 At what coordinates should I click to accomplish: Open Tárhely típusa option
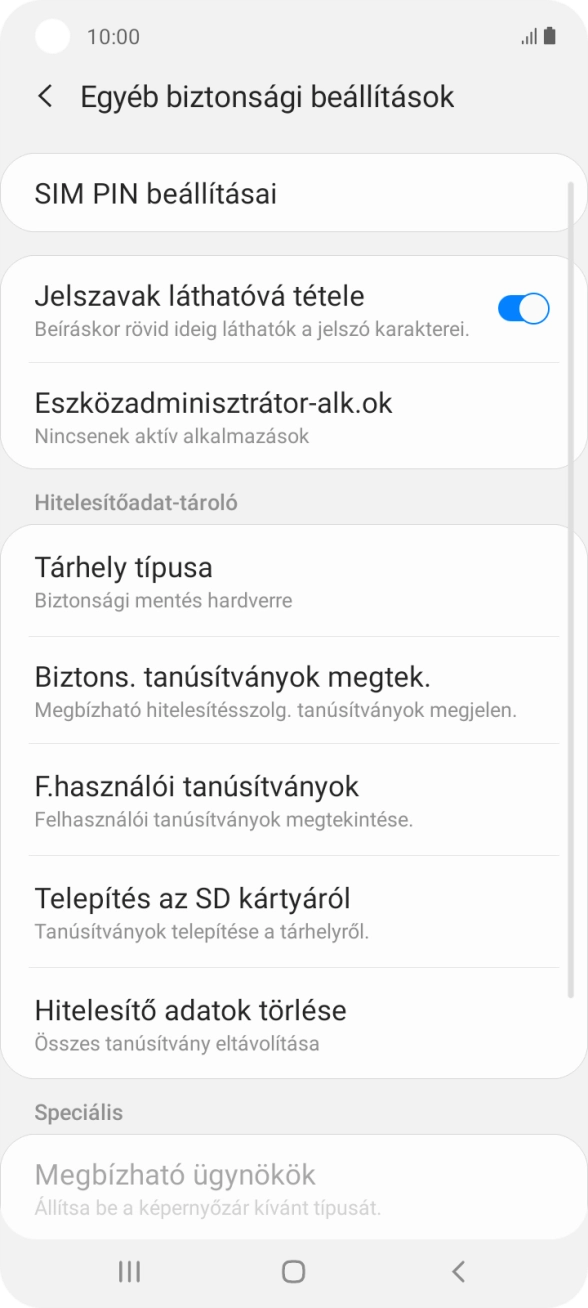pos(294,580)
